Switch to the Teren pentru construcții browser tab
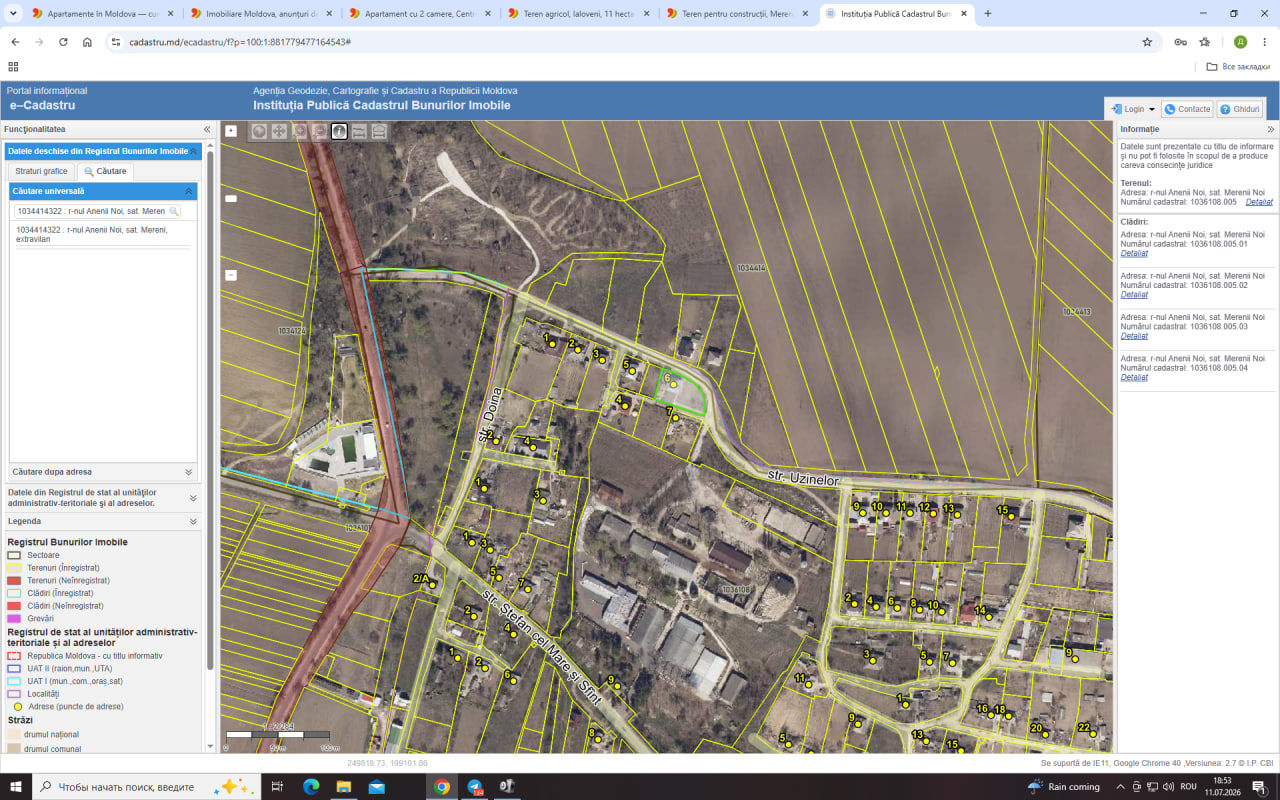The width and height of the screenshot is (1280, 800). pos(739,14)
